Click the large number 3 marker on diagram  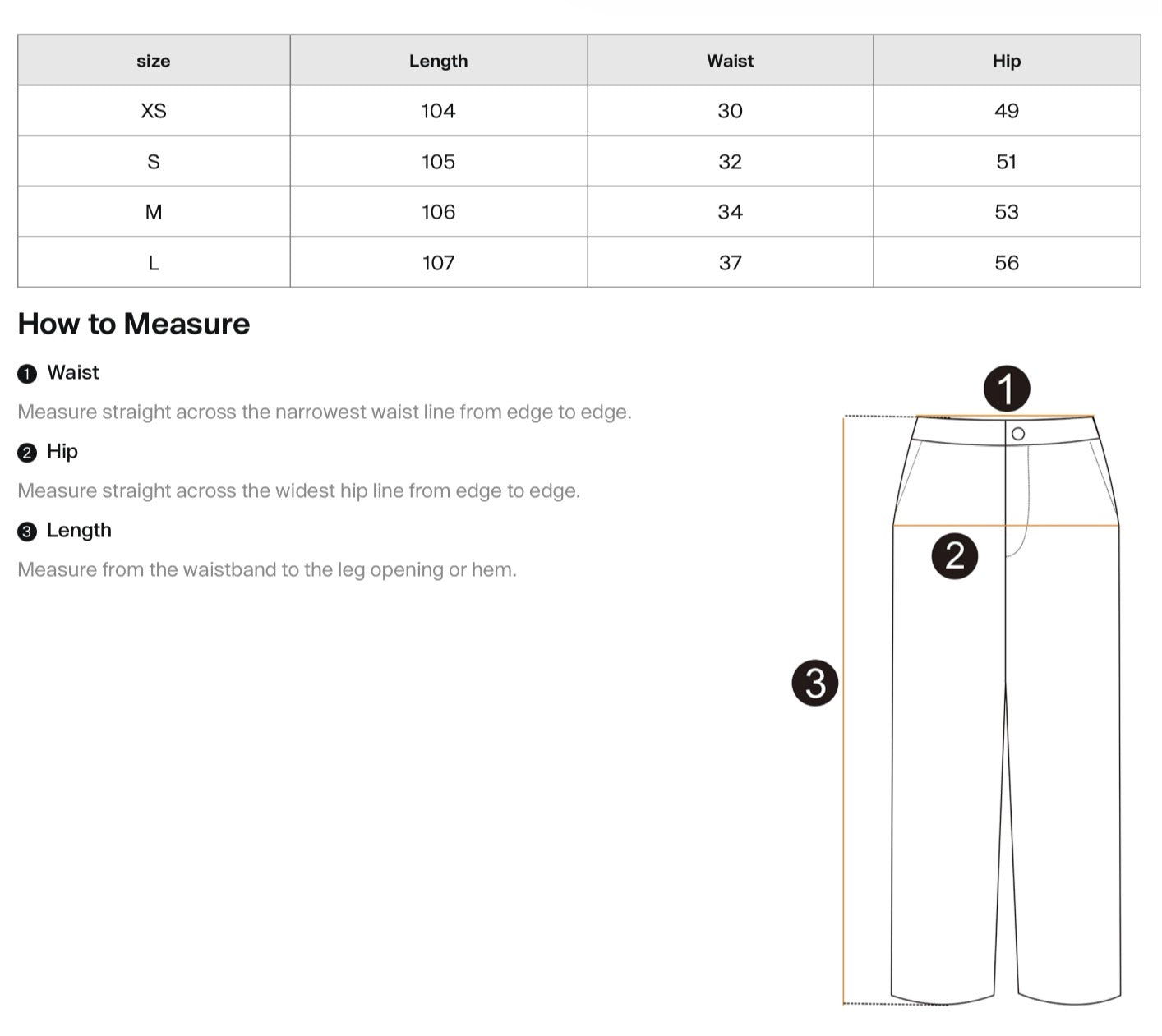pyautogui.click(x=815, y=683)
